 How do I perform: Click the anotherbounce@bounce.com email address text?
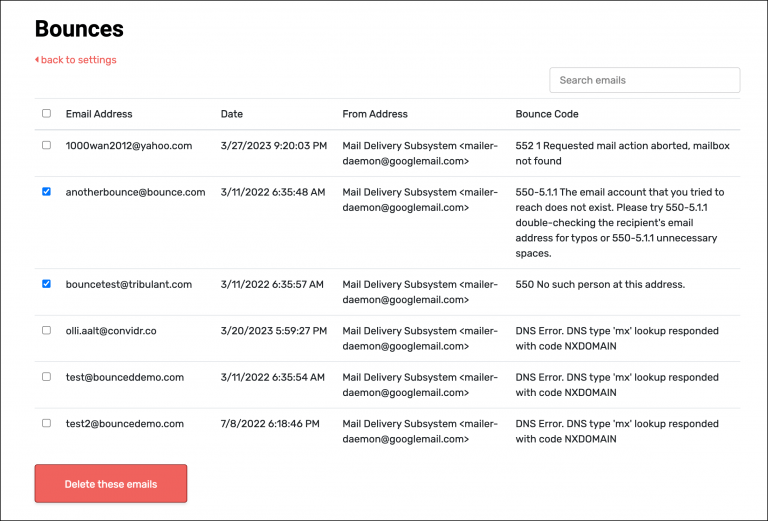(135, 192)
